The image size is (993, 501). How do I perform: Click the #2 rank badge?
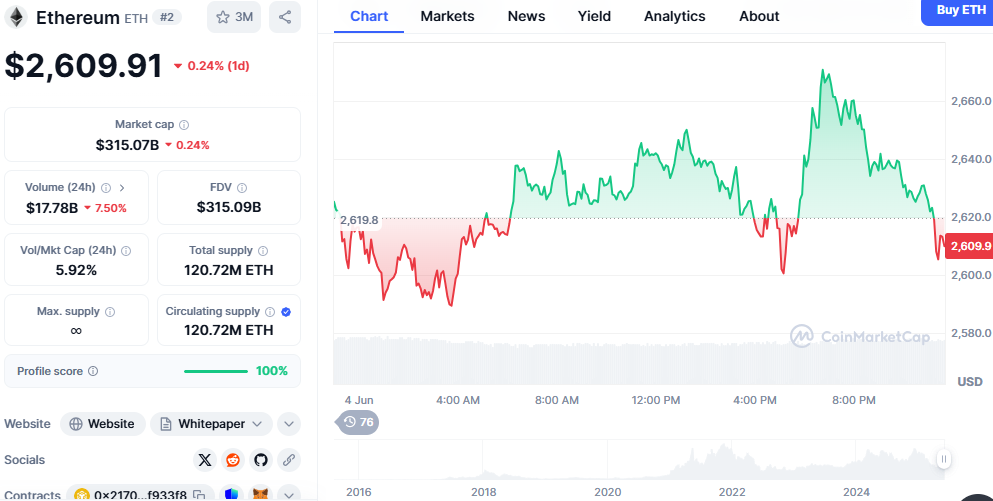[x=167, y=17]
